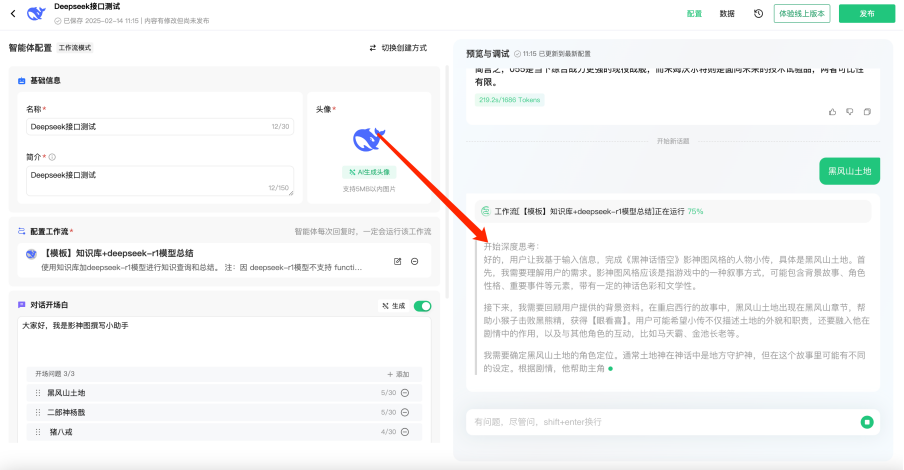This screenshot has height=470, width=904.
Task: Stop generation with the green stop button
Action: click(x=867, y=422)
